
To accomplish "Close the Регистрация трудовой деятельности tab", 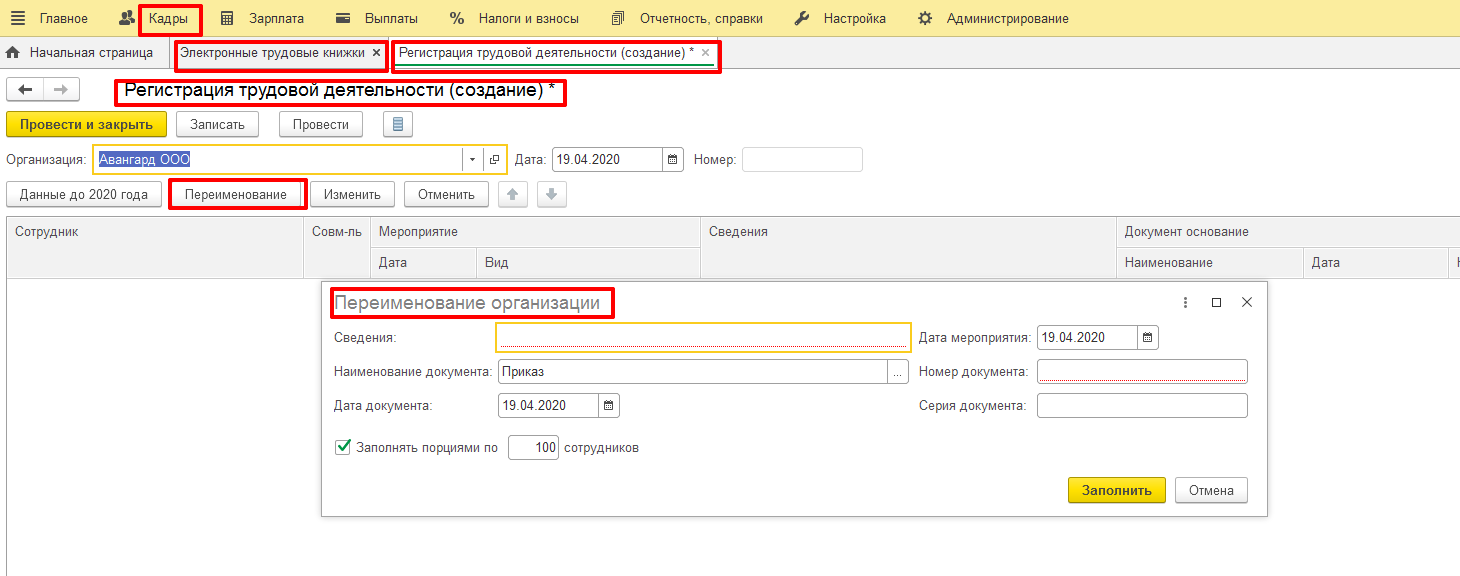I will (x=705, y=52).
